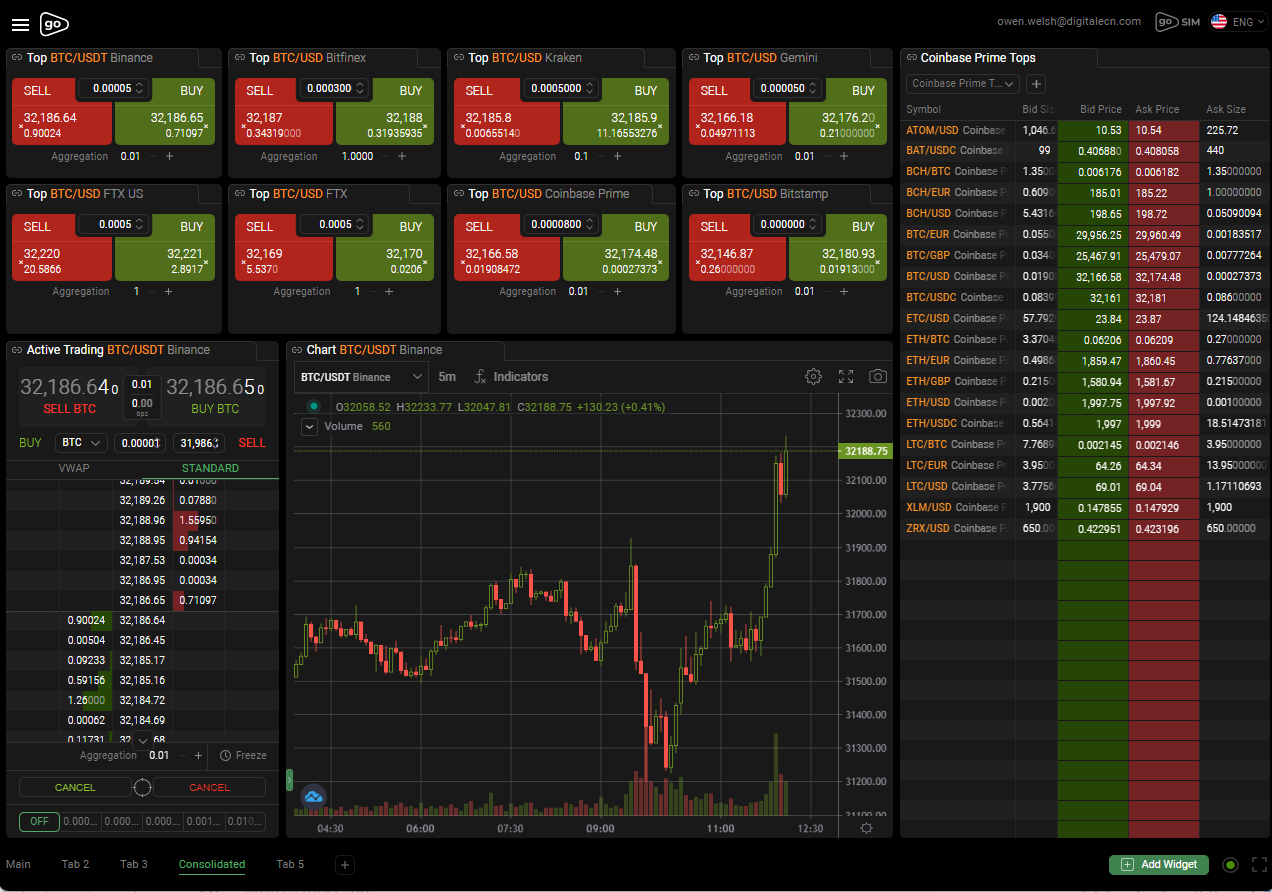Image resolution: width=1272 pixels, height=892 pixels.
Task: Toggle the teal series visibility dot on chart
Action: pos(314,406)
